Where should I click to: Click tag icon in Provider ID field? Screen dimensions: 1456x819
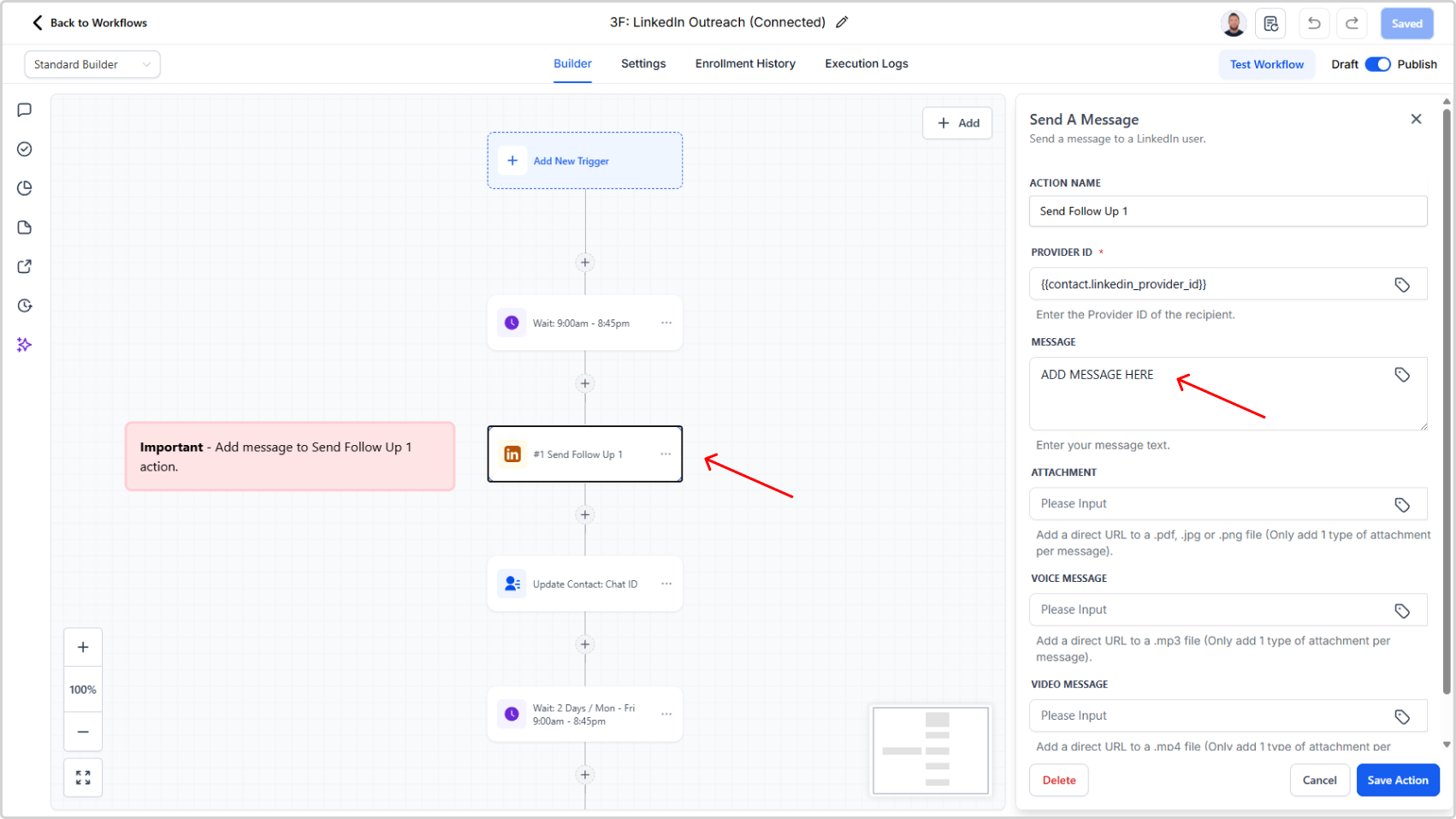point(1402,285)
